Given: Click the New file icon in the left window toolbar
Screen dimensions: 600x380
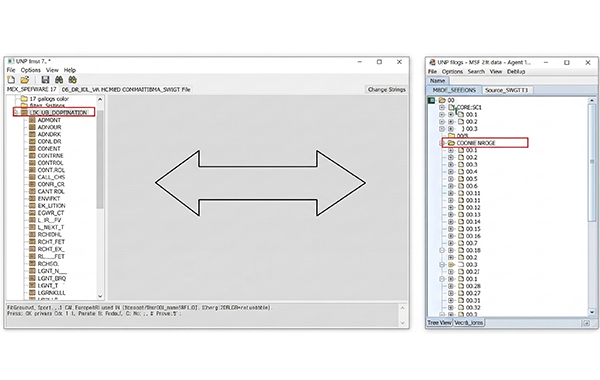Looking at the screenshot, I should 11,80.
